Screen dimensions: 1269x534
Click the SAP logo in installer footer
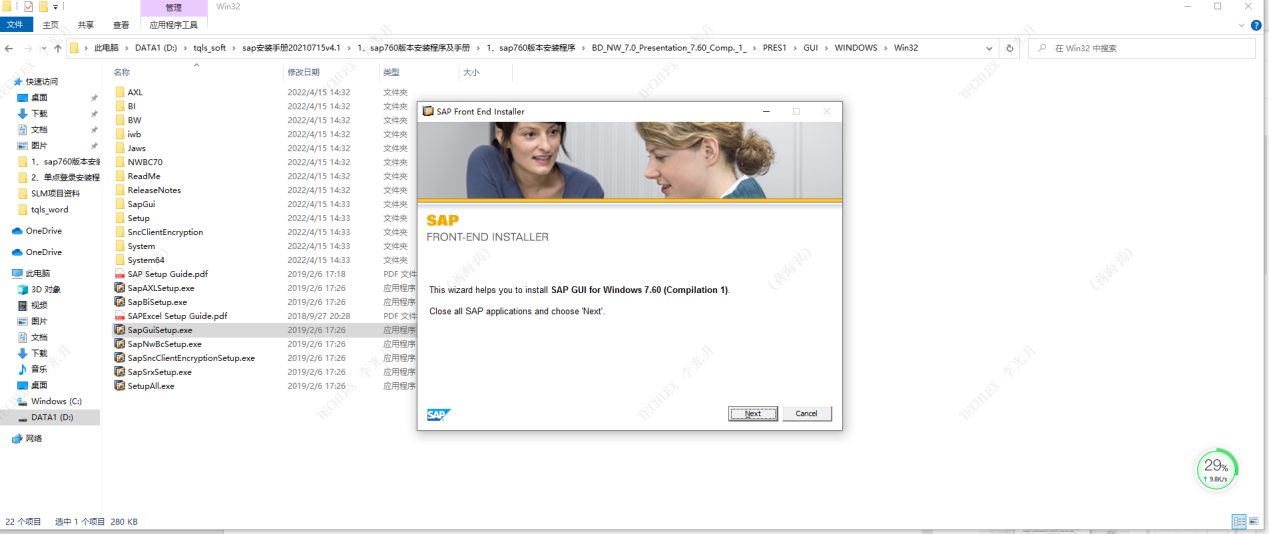(439, 414)
